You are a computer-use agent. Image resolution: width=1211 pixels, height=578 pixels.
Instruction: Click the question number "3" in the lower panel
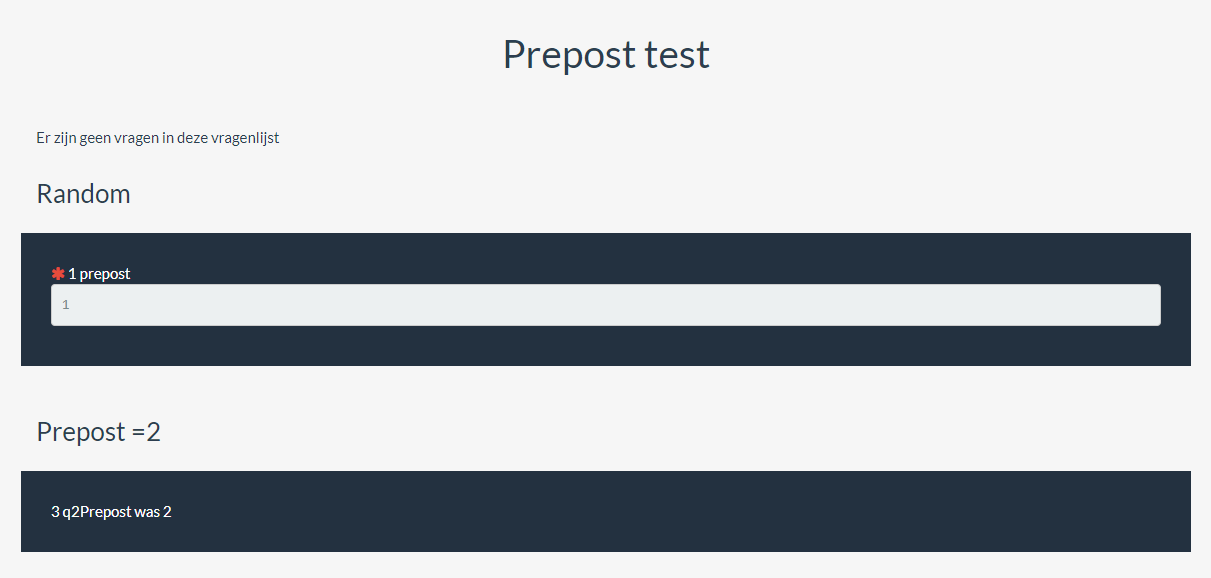pyautogui.click(x=55, y=512)
